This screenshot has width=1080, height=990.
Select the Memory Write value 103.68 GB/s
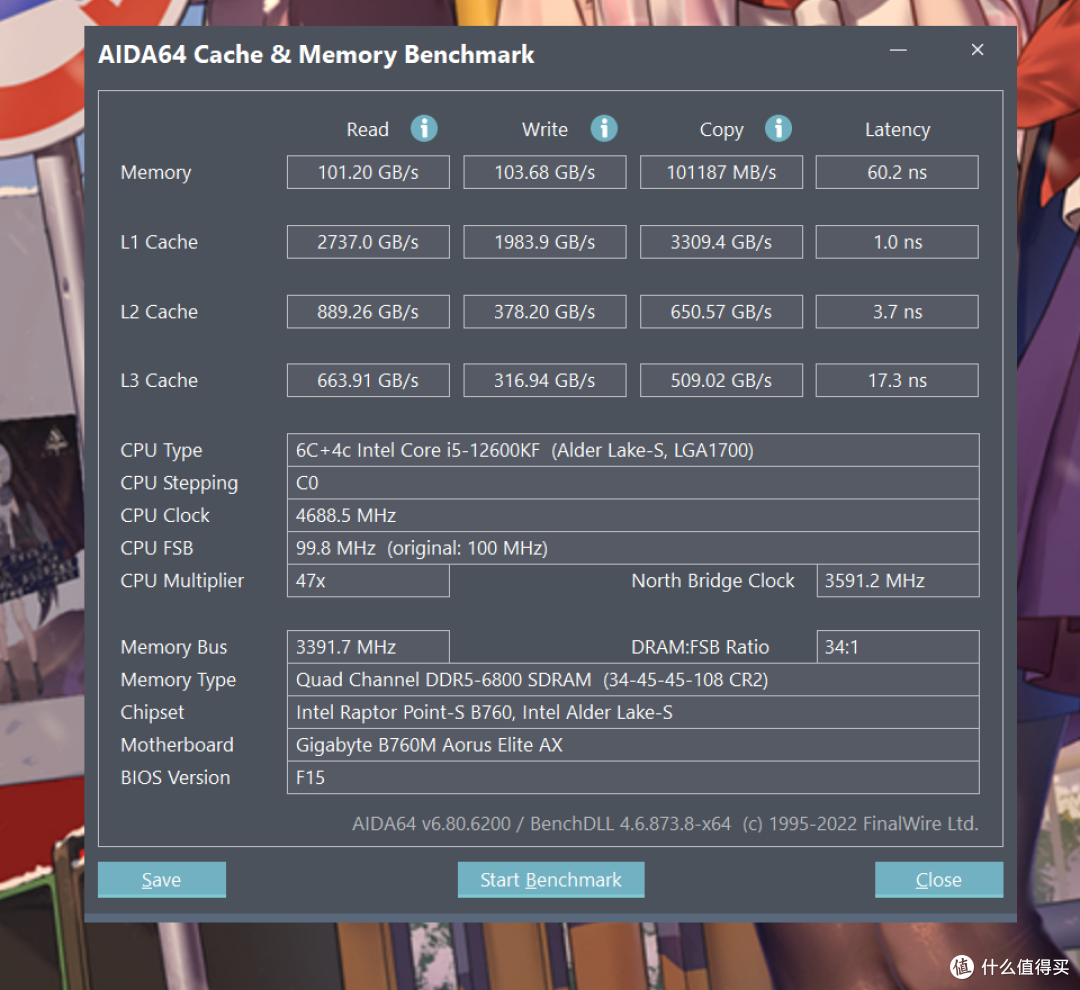point(545,172)
